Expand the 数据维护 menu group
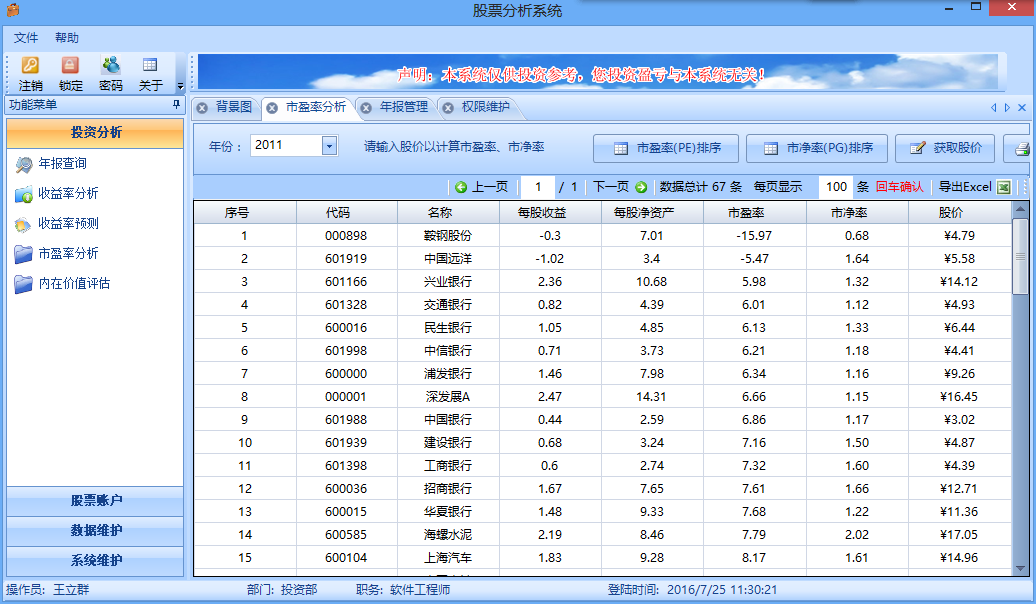Viewport: 1036px width, 604px height. [95, 530]
